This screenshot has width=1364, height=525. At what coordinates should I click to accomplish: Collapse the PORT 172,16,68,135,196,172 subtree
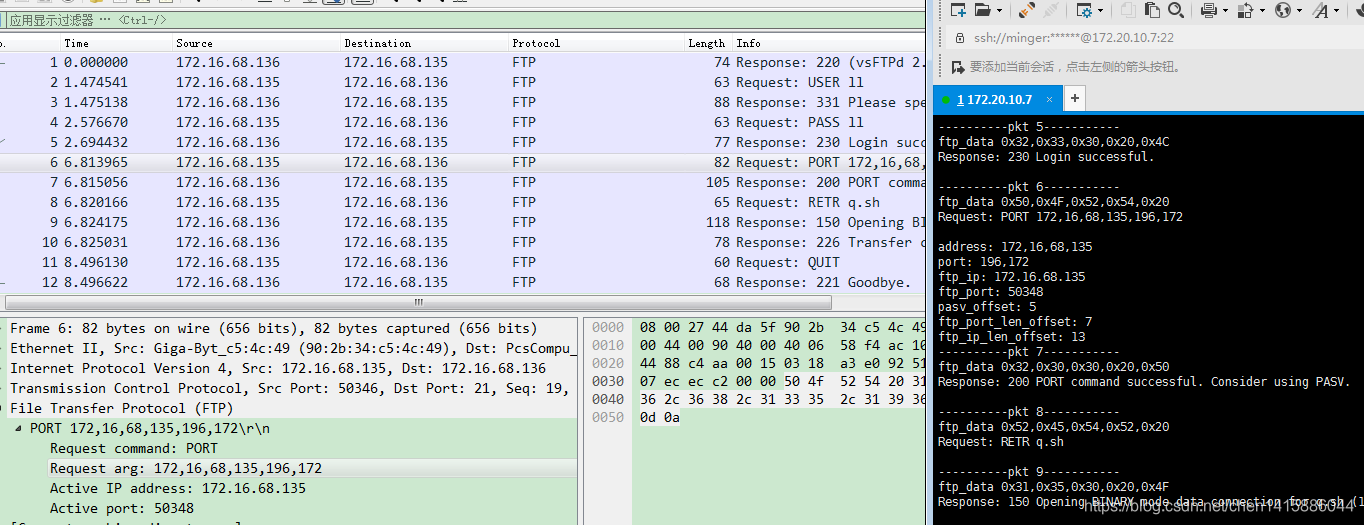tap(20, 428)
